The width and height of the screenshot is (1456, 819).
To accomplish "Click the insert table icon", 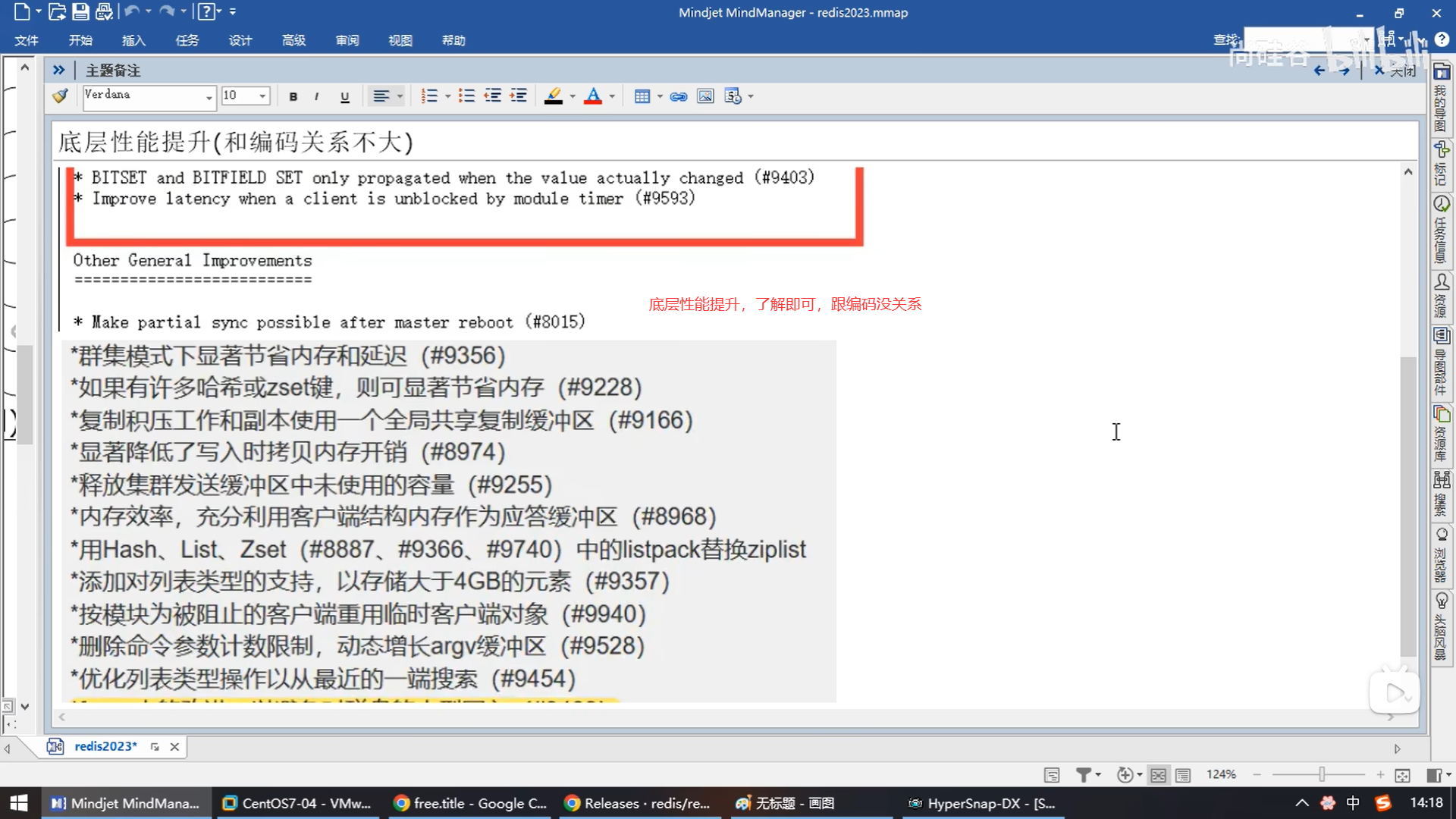I will pyautogui.click(x=642, y=96).
